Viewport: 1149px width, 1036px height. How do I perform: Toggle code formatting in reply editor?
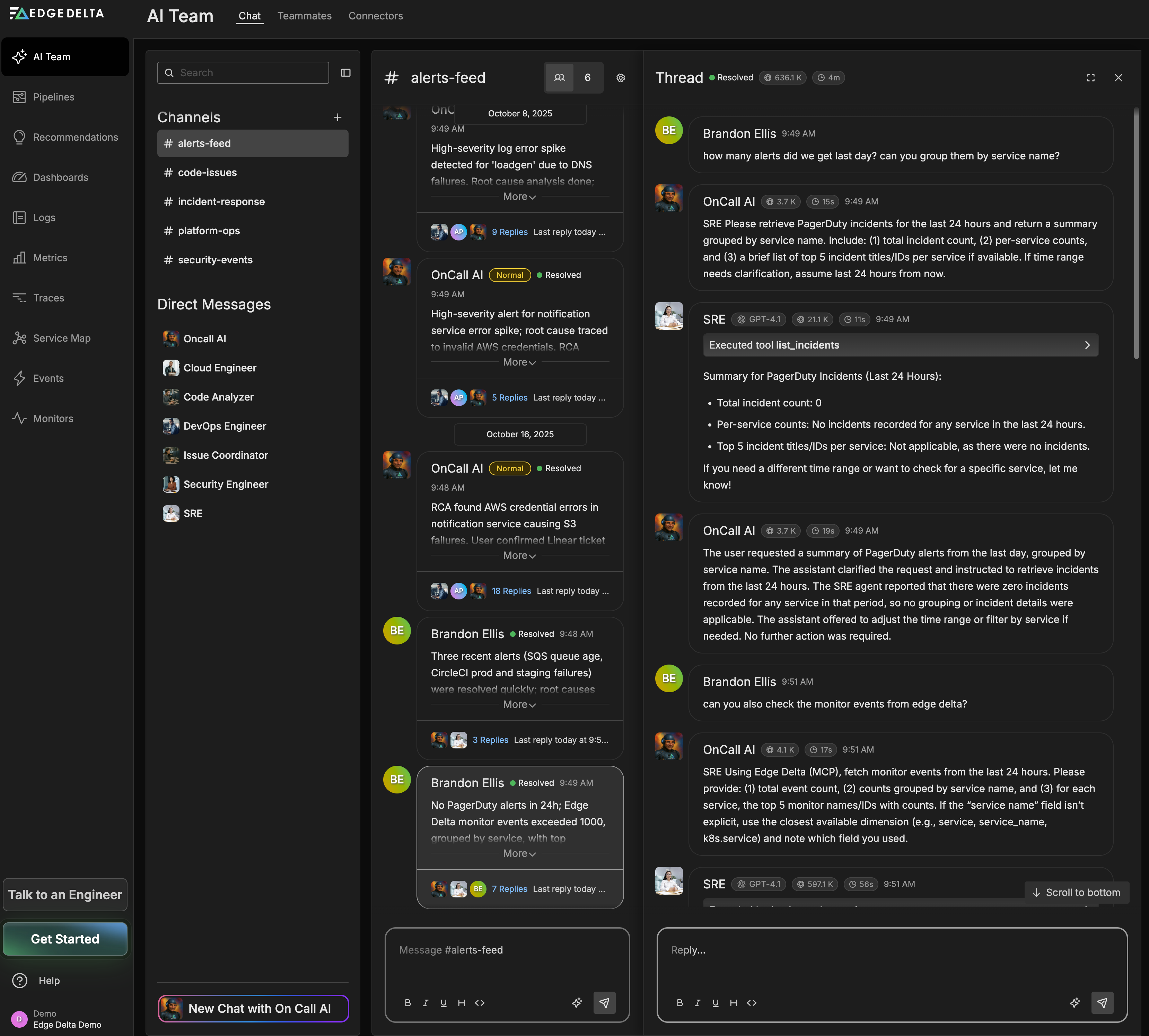752,1003
